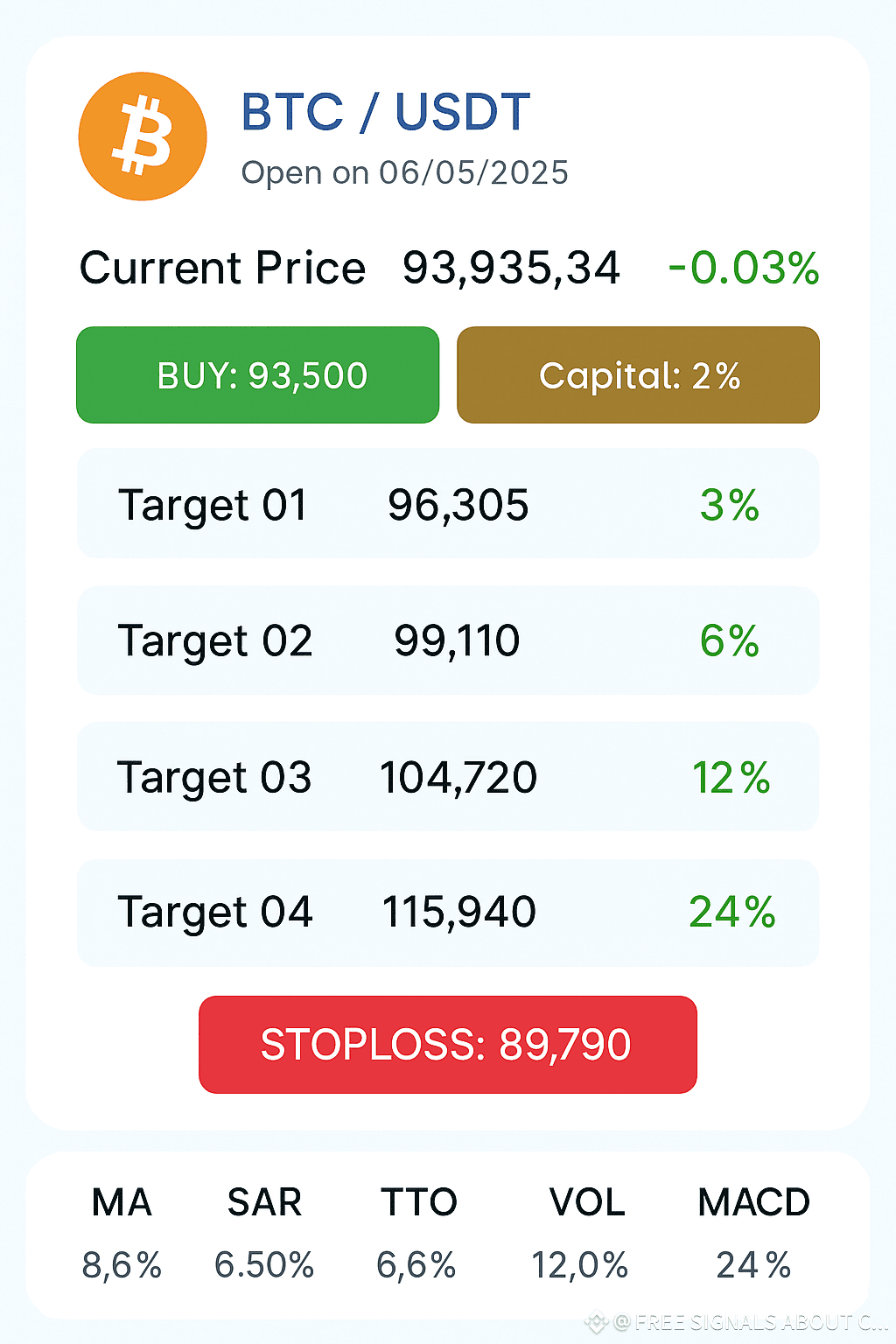
Task: Click the BTC / USDT pair title
Action: (386, 112)
